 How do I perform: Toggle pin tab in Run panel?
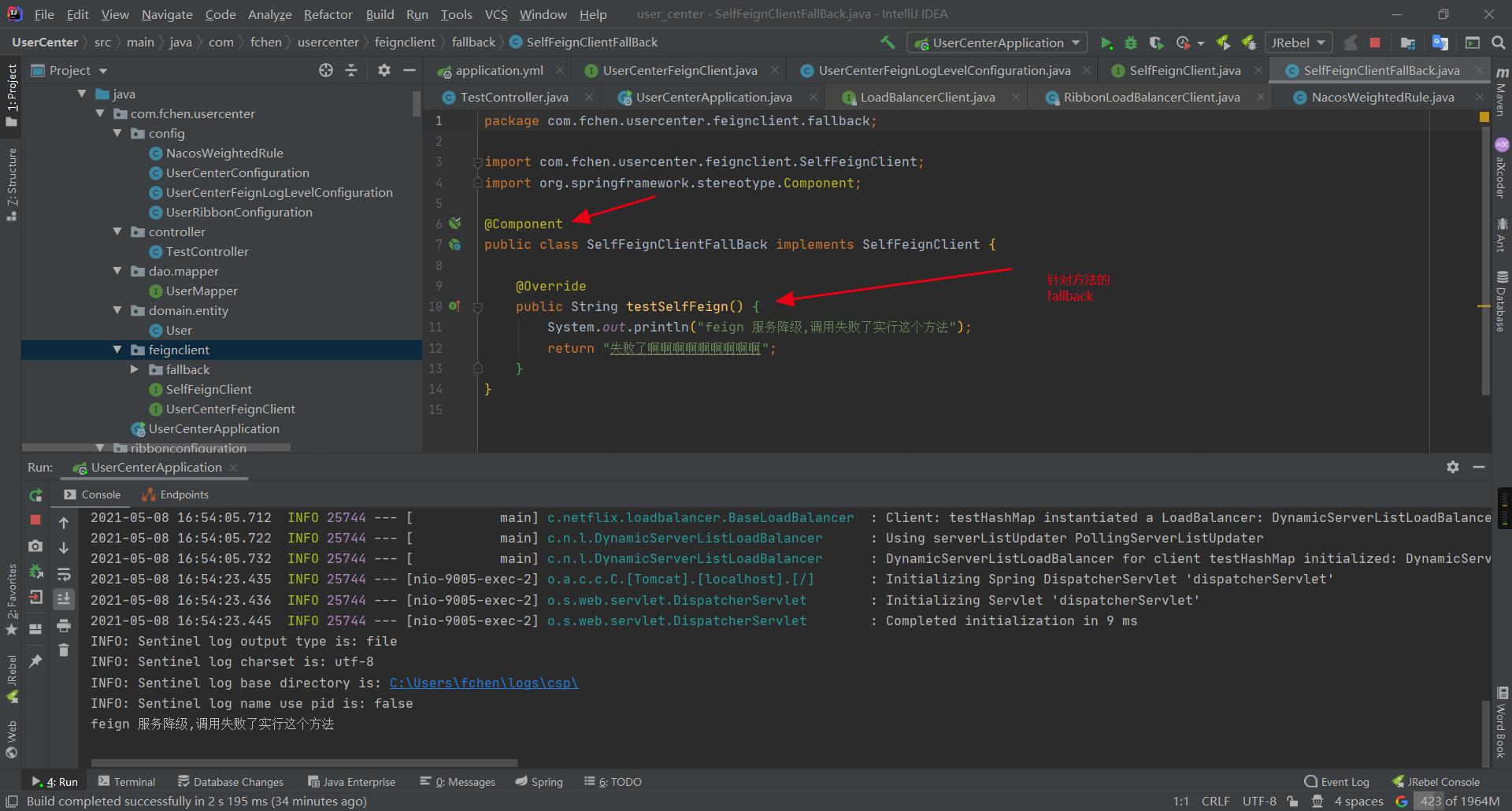(35, 661)
